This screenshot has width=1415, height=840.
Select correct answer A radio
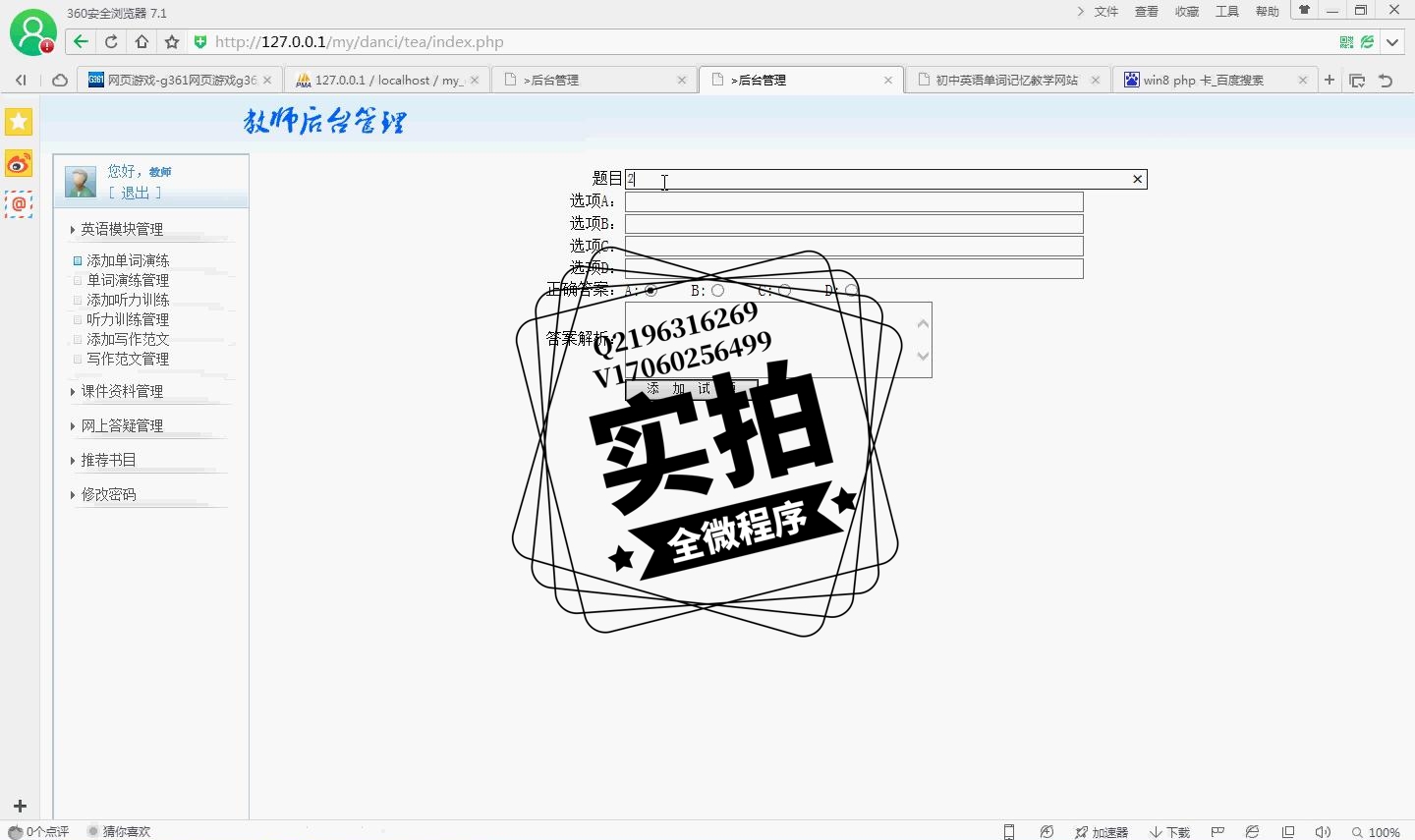pos(651,290)
